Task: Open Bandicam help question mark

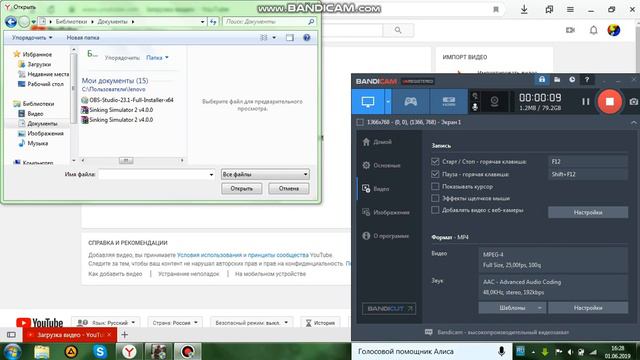Action: coord(587,80)
